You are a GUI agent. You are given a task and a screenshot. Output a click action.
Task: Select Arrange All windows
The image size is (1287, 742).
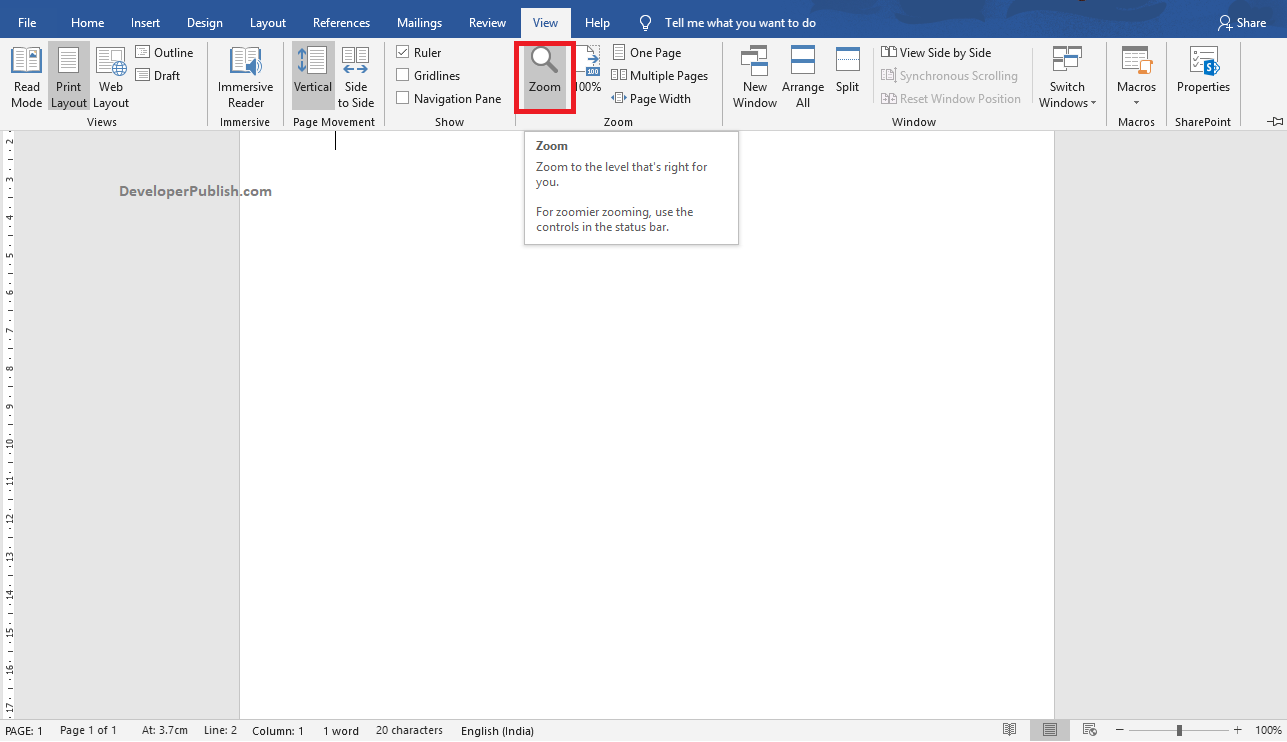click(802, 75)
